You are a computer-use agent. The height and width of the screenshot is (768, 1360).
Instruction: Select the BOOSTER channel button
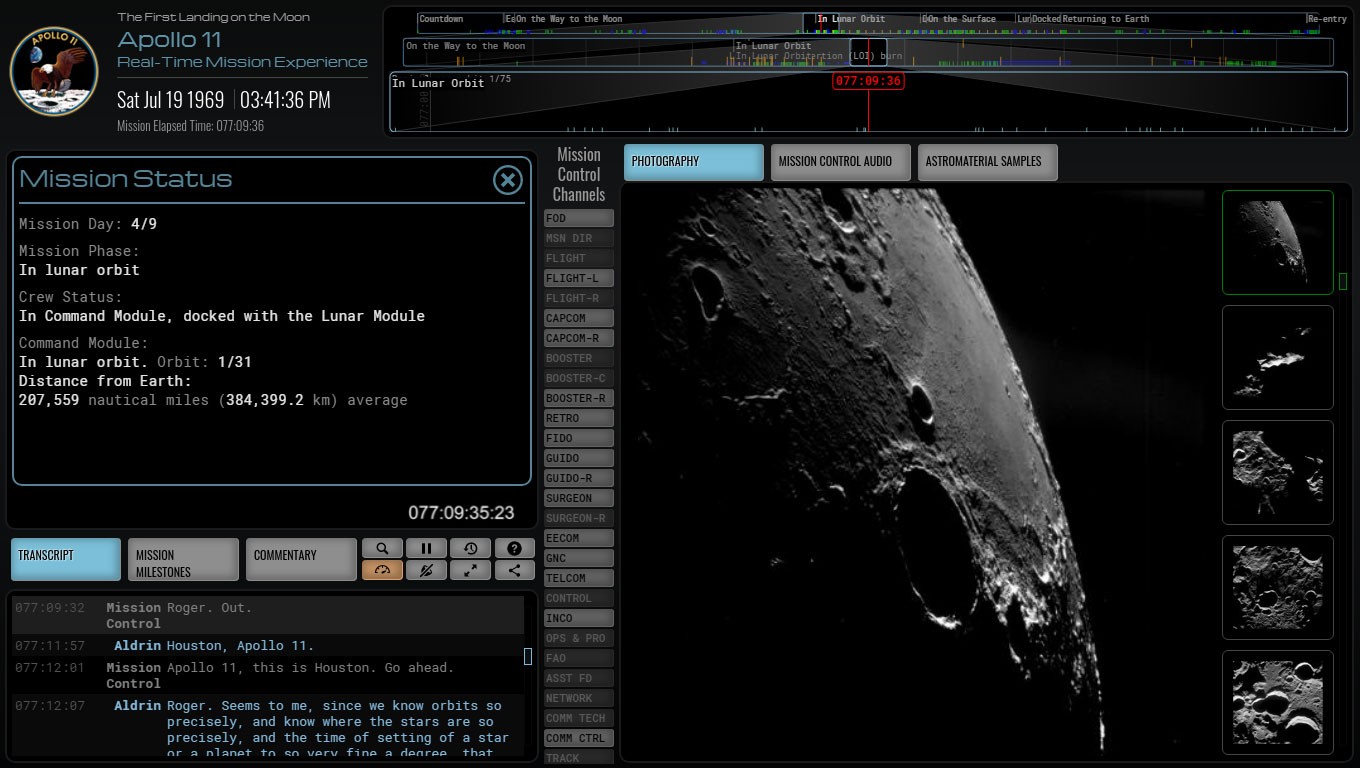pos(579,358)
